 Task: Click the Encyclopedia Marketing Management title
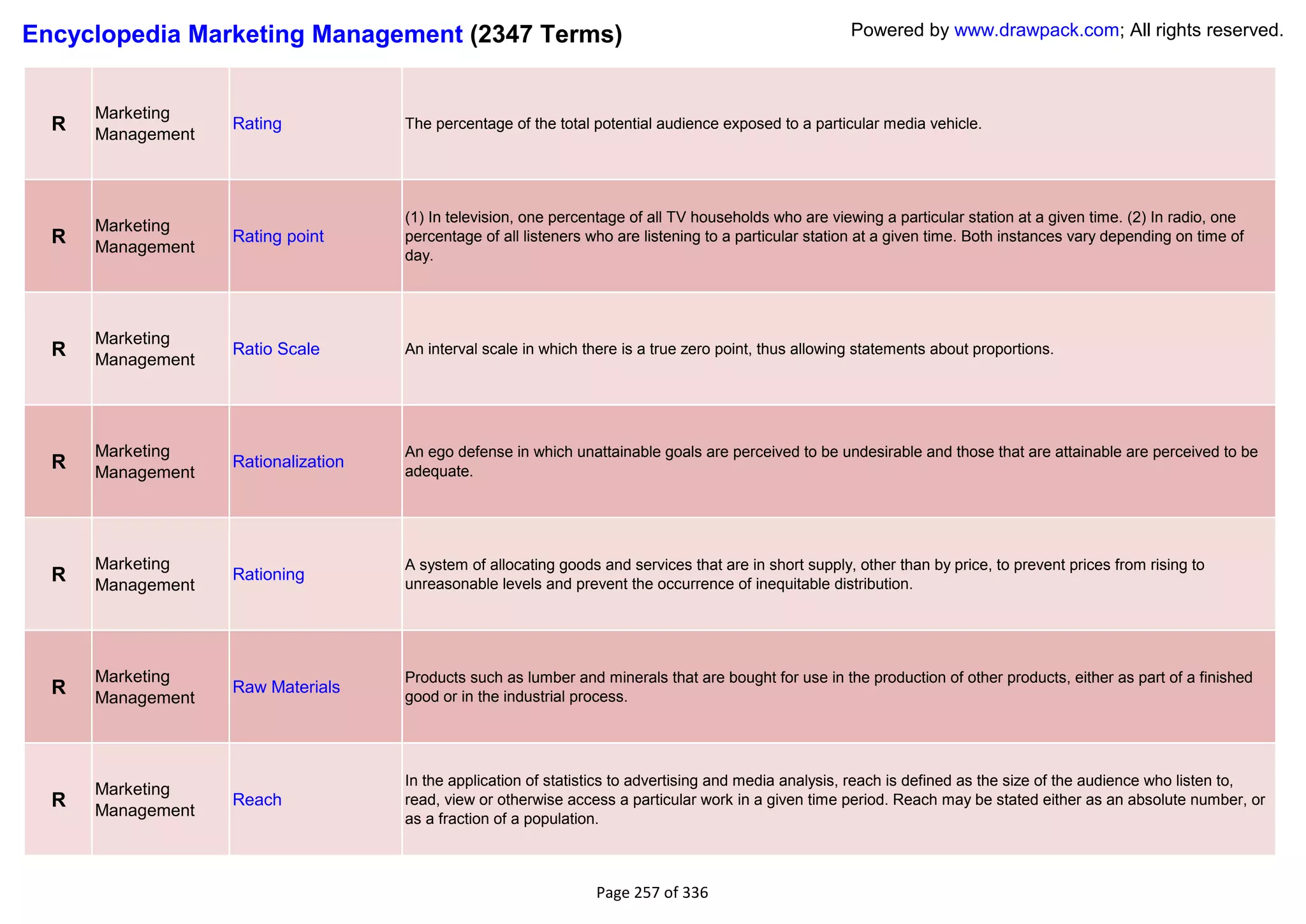(242, 34)
